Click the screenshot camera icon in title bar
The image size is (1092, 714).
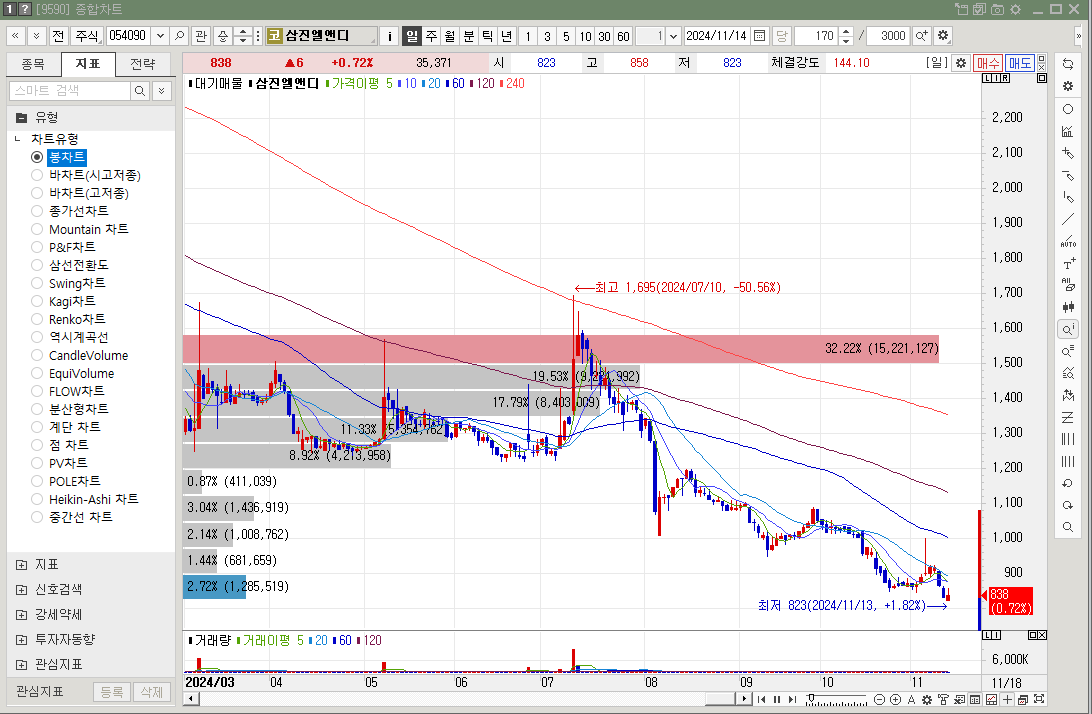click(997, 9)
